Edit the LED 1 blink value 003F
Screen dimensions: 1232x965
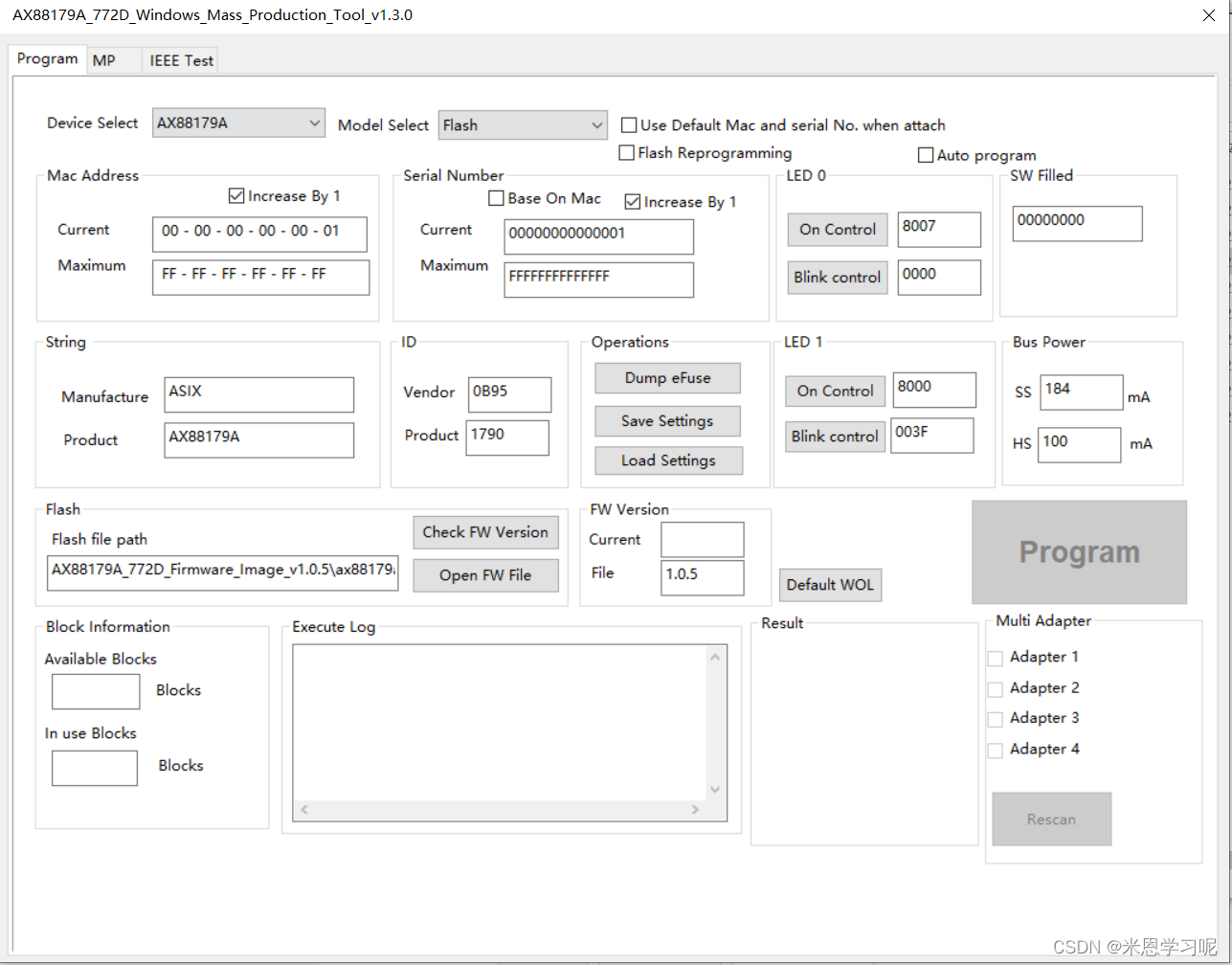[x=932, y=436]
